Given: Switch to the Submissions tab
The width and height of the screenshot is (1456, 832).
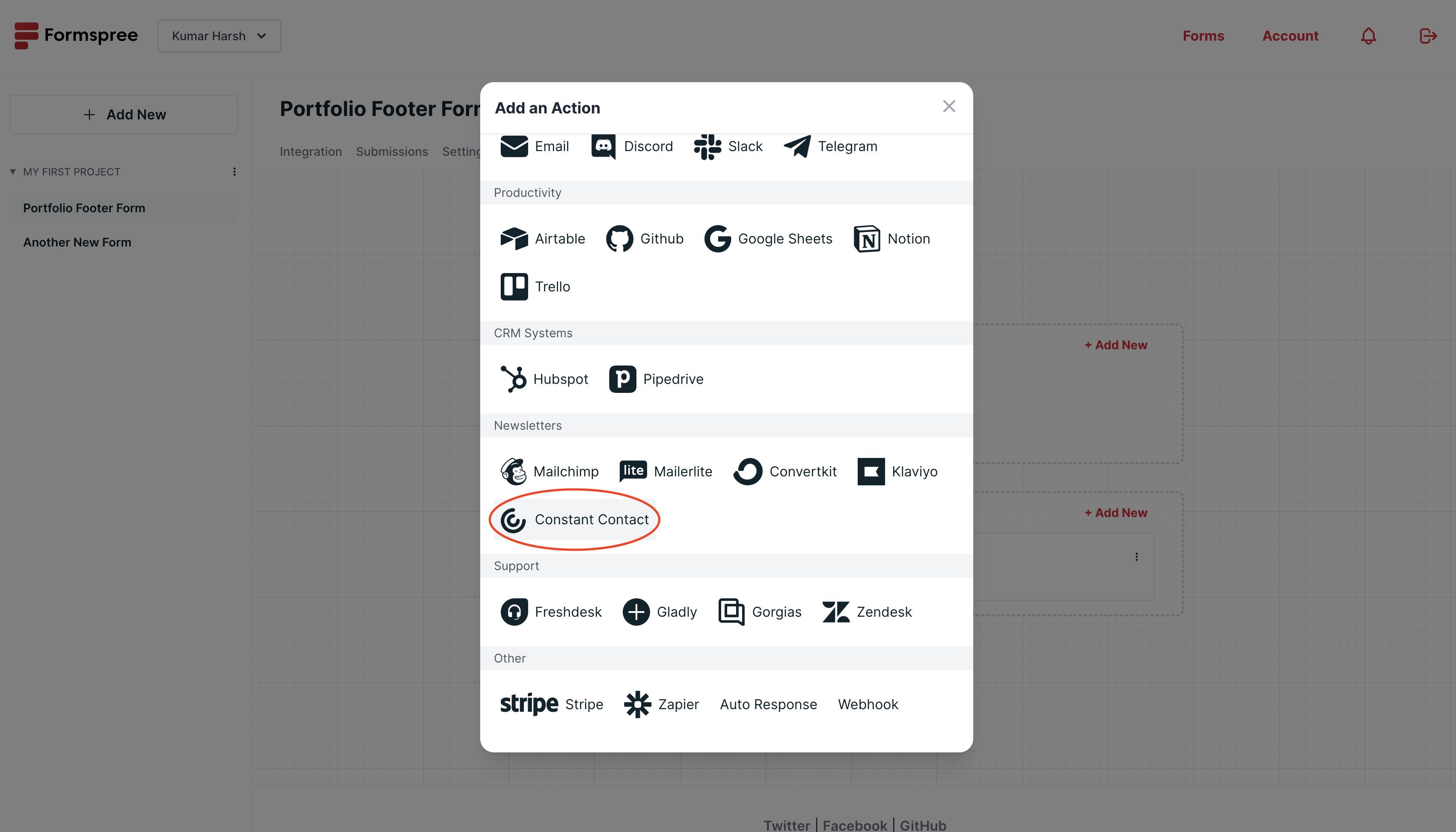Looking at the screenshot, I should (392, 152).
